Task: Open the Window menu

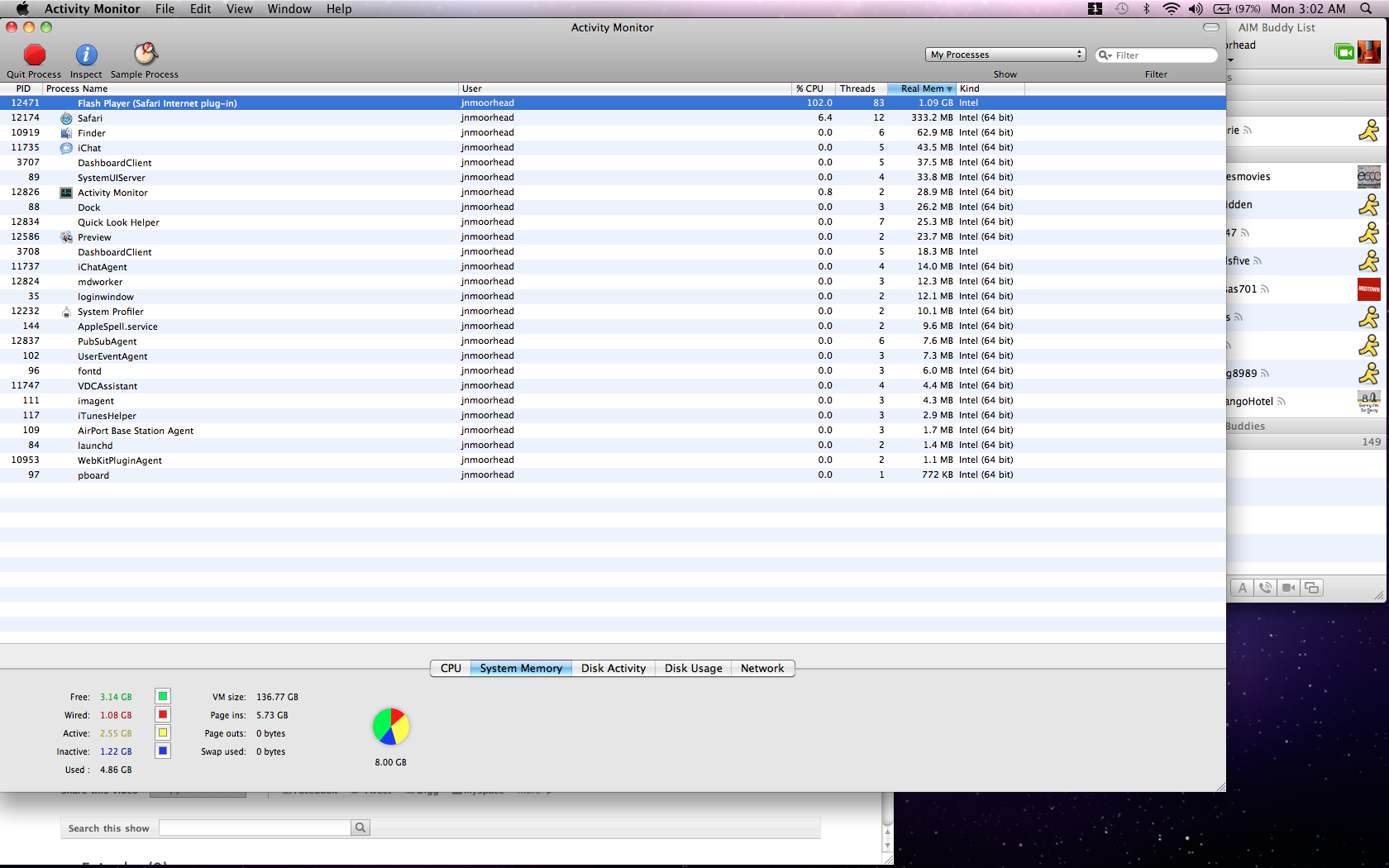Action: tap(289, 9)
